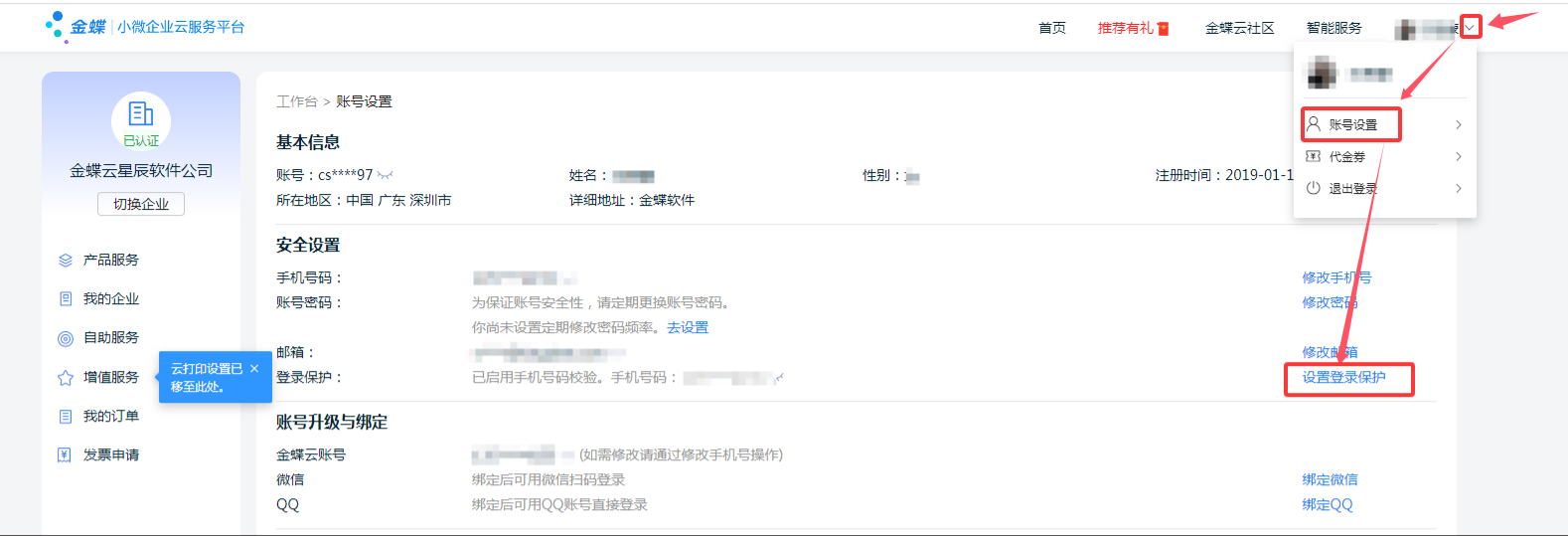
Task: Click the 发票申请 yen invoice icon
Action: pos(66,455)
